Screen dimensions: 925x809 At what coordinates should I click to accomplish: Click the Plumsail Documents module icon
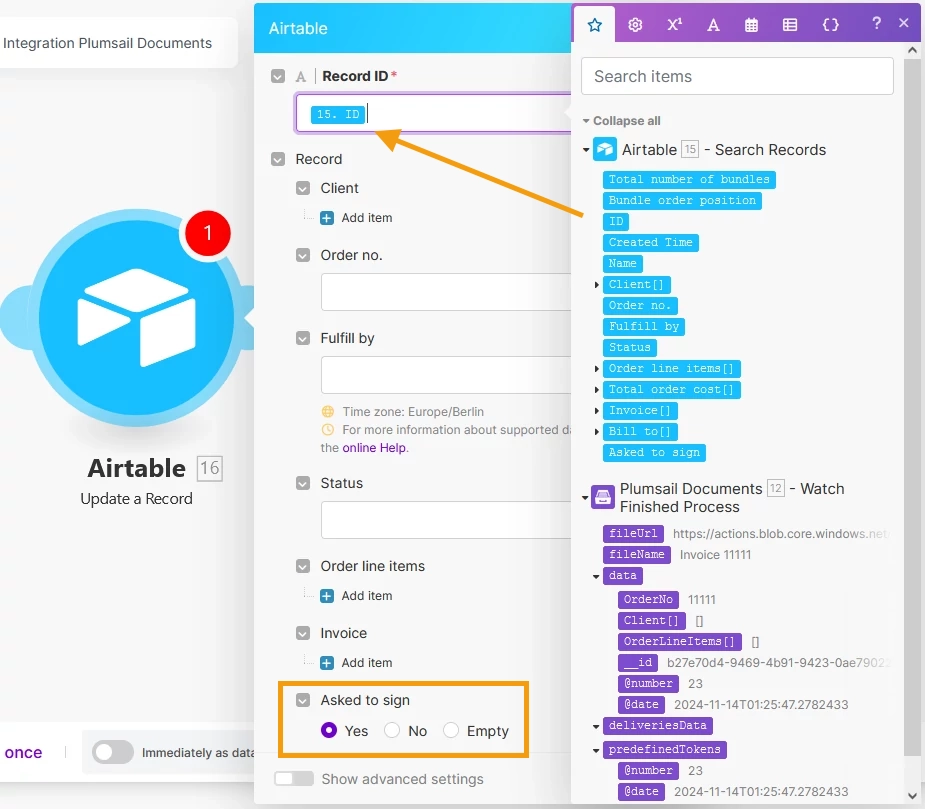[603, 497]
